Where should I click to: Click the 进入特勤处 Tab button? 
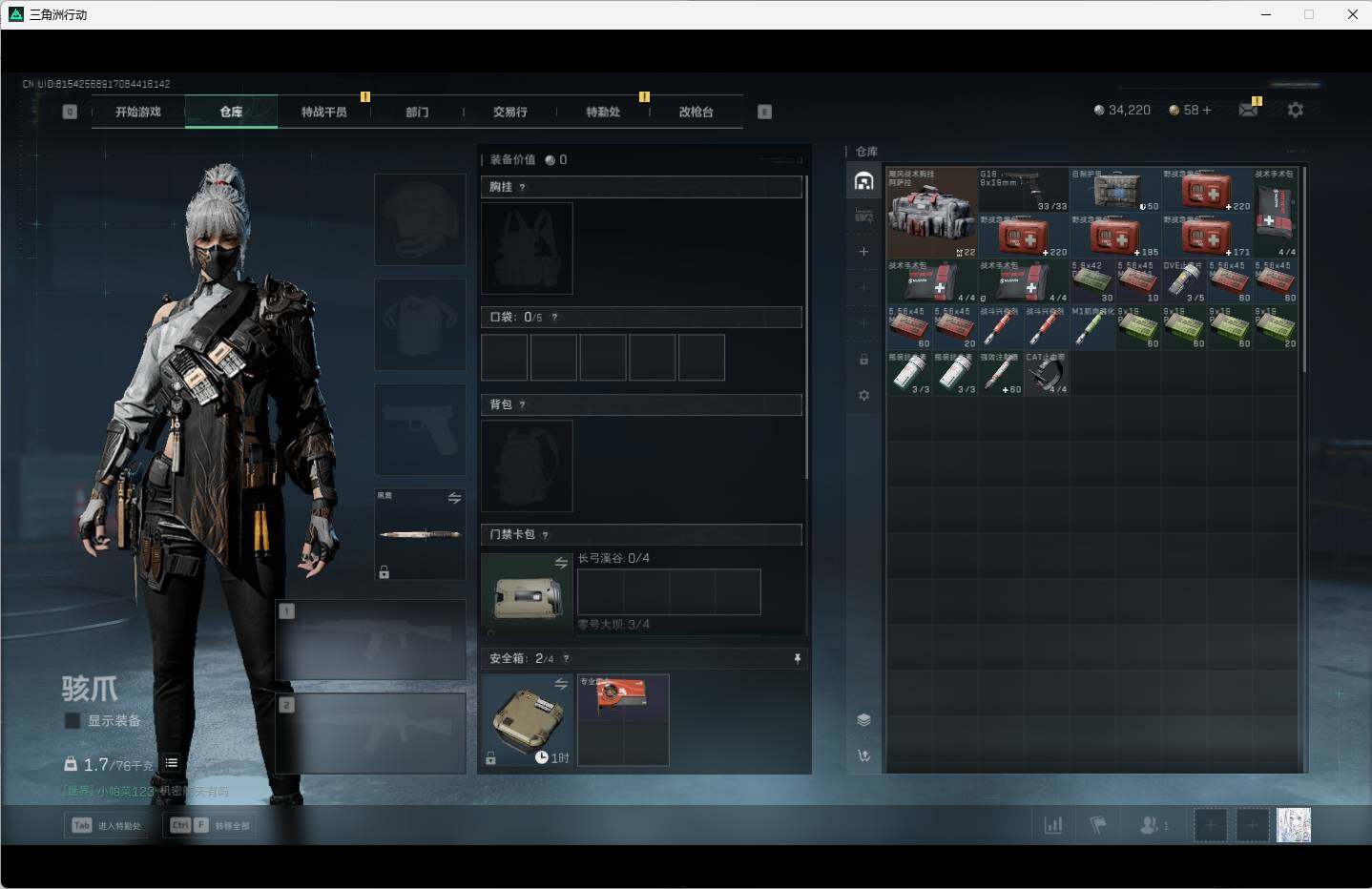pos(108,825)
